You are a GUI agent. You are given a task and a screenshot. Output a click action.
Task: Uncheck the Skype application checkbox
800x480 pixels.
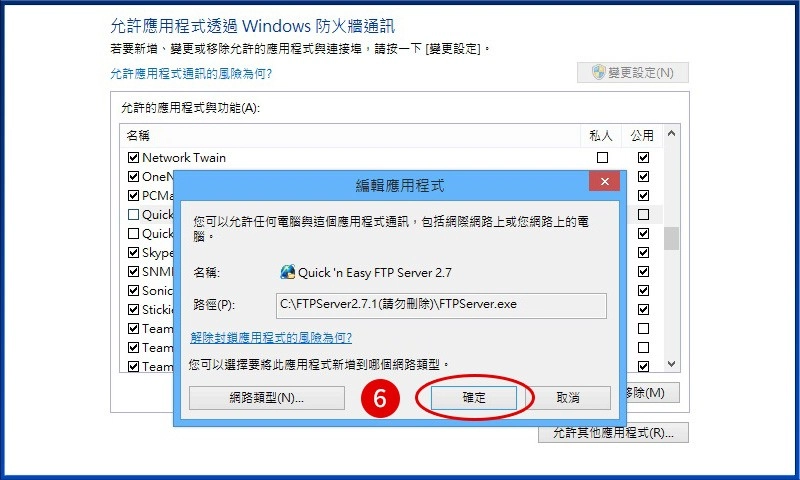pyautogui.click(x=133, y=252)
